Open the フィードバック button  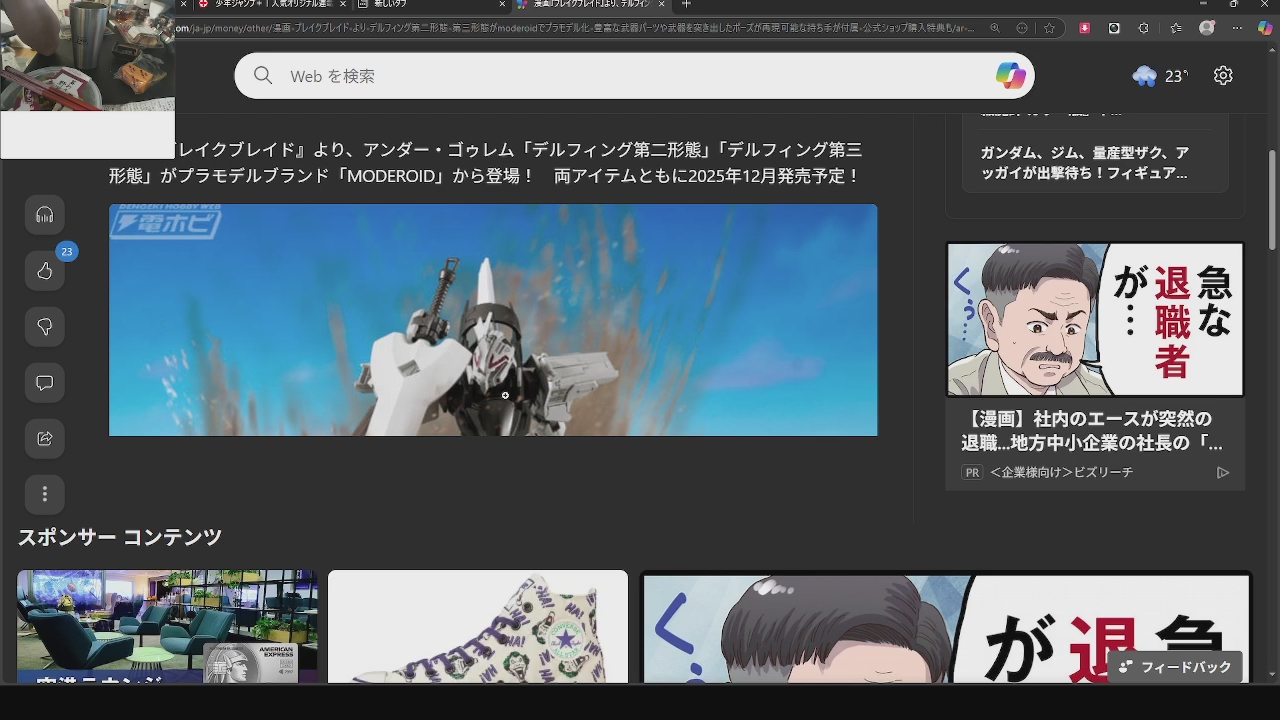(x=1175, y=667)
